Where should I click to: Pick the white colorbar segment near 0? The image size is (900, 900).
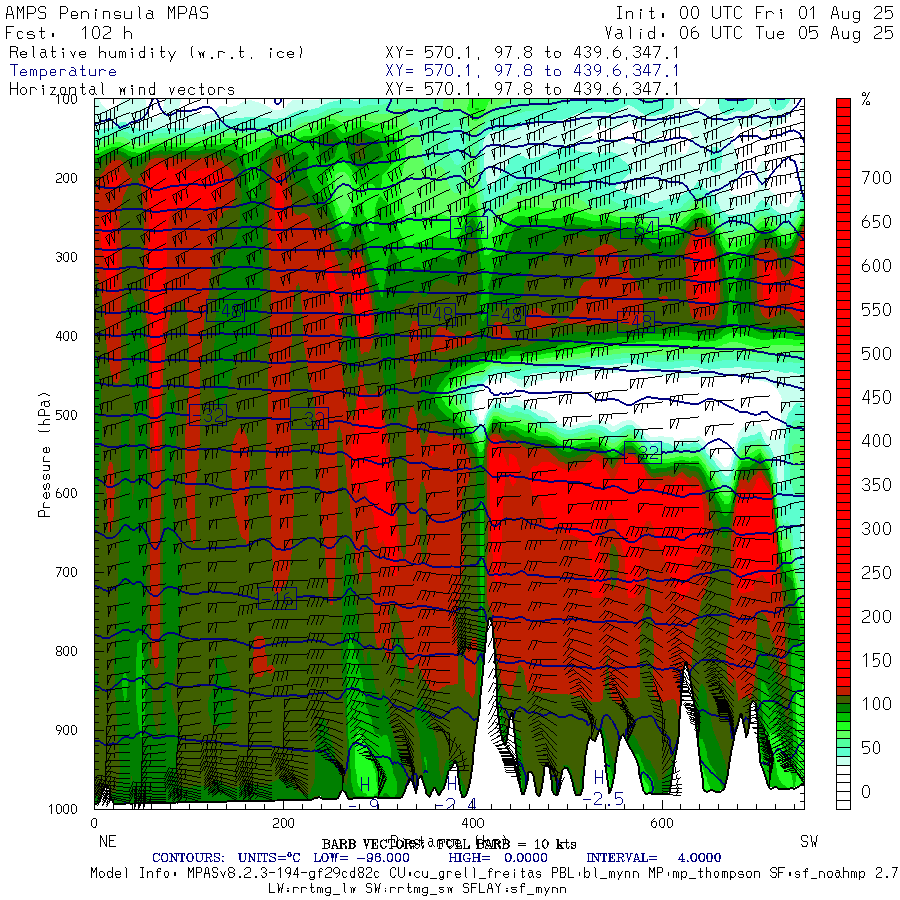pos(843,788)
